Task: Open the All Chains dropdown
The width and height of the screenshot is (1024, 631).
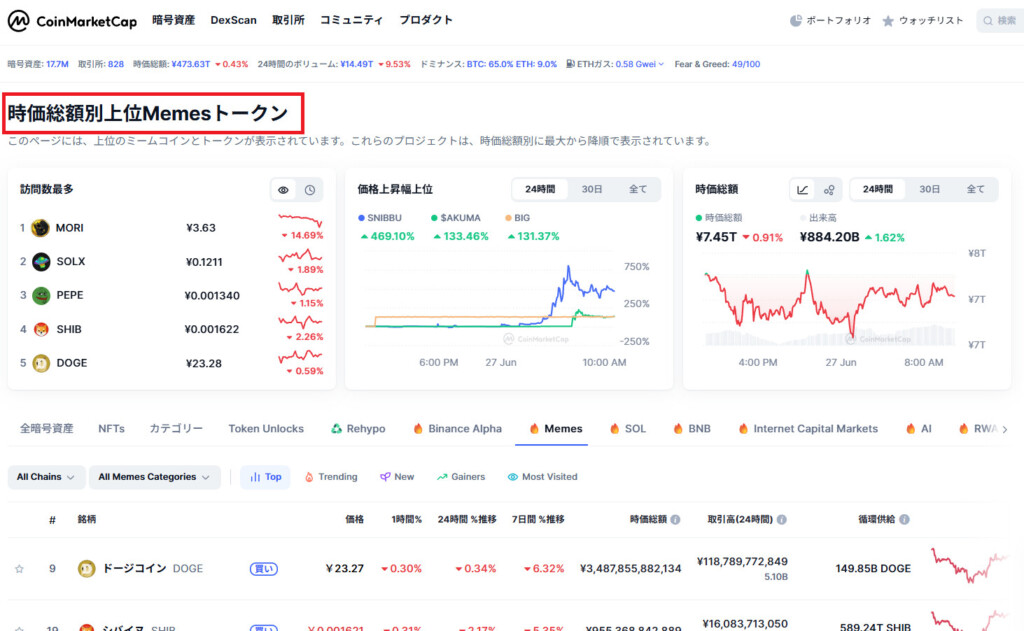Action: (x=46, y=477)
